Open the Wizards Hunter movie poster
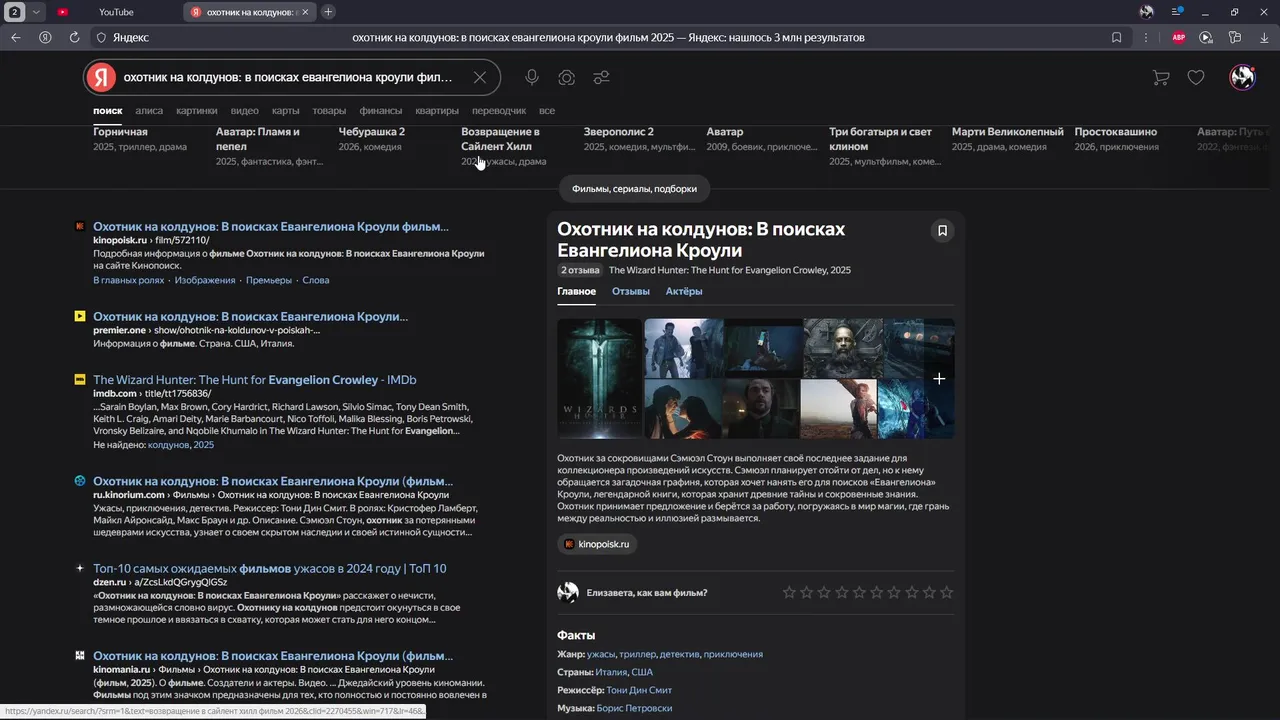This screenshot has width=1280, height=720. click(599, 379)
